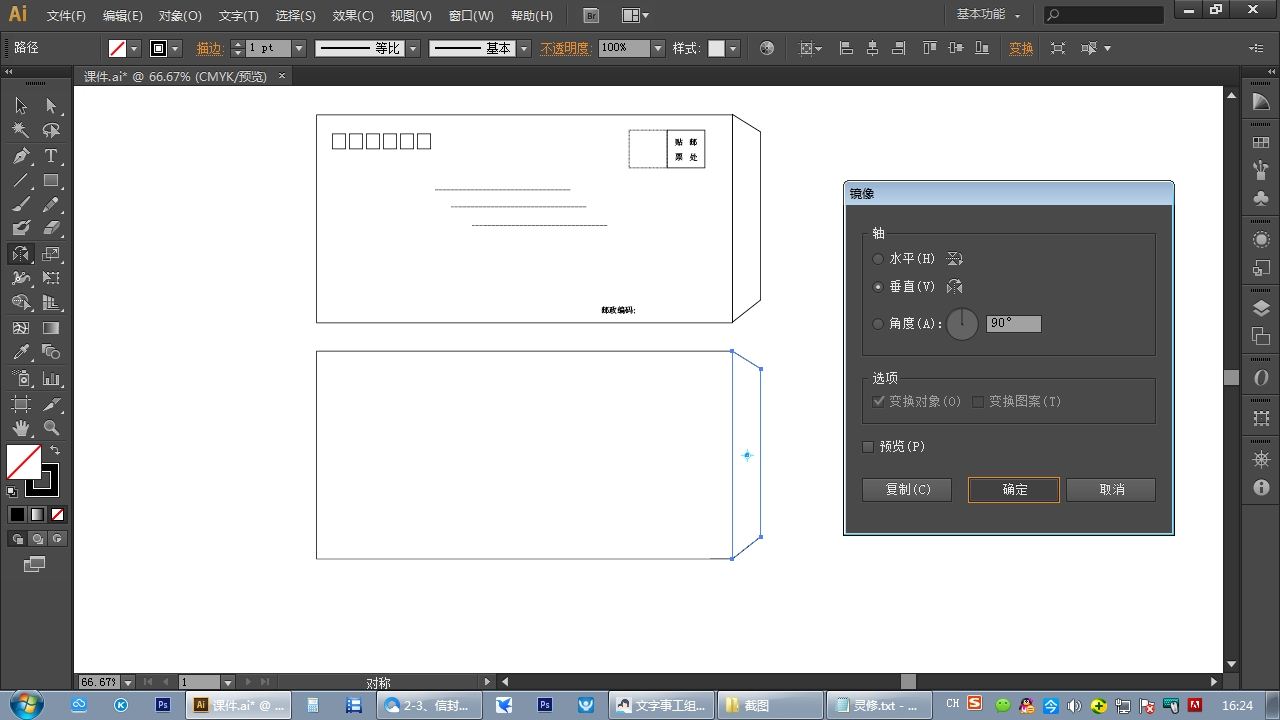Open the Artboards panel icon
1280x720 pixels.
[1261, 337]
